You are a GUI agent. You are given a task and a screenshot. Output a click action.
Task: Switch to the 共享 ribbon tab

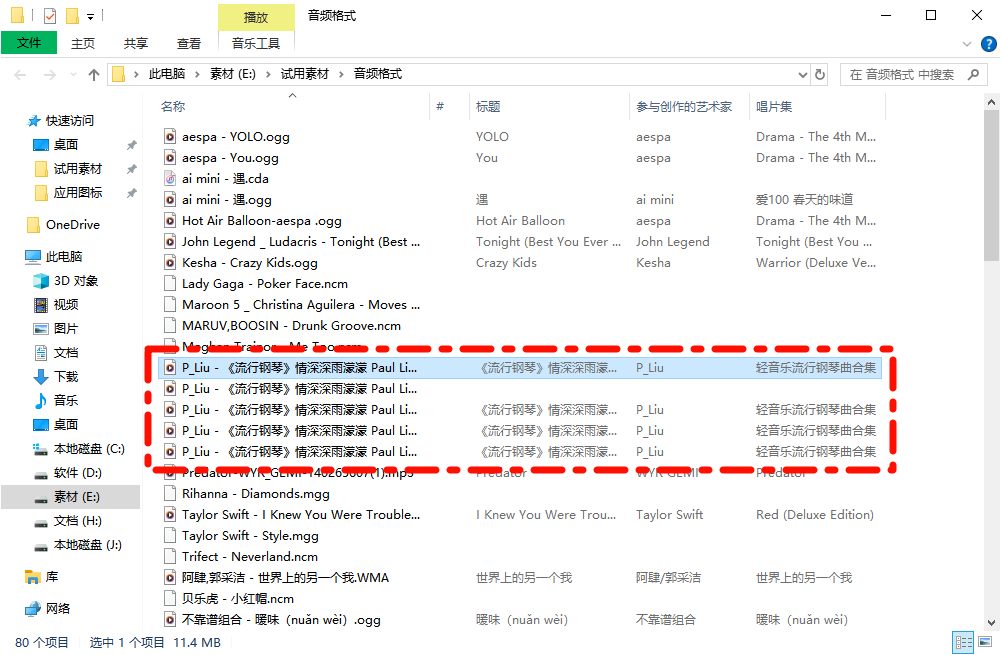click(135, 43)
